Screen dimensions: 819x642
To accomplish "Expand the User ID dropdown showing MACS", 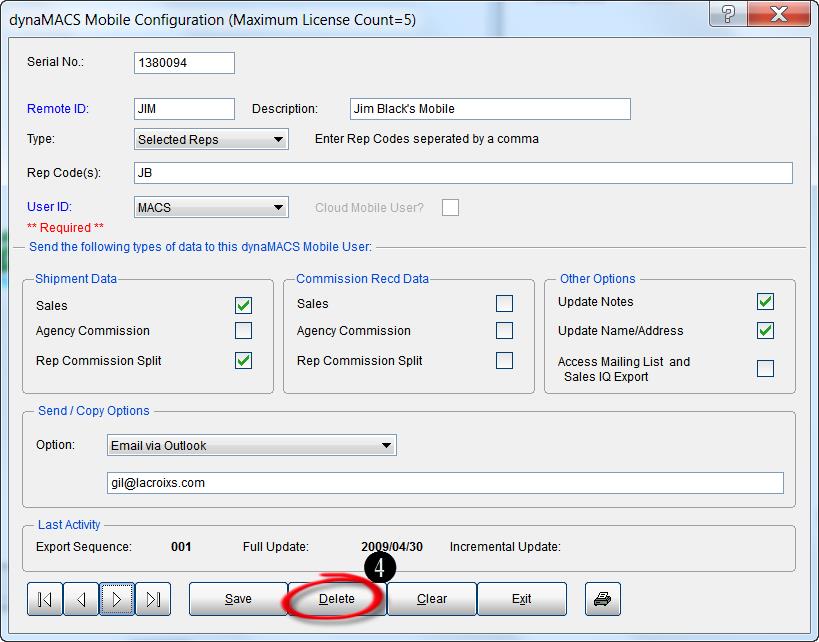I will pos(211,207).
